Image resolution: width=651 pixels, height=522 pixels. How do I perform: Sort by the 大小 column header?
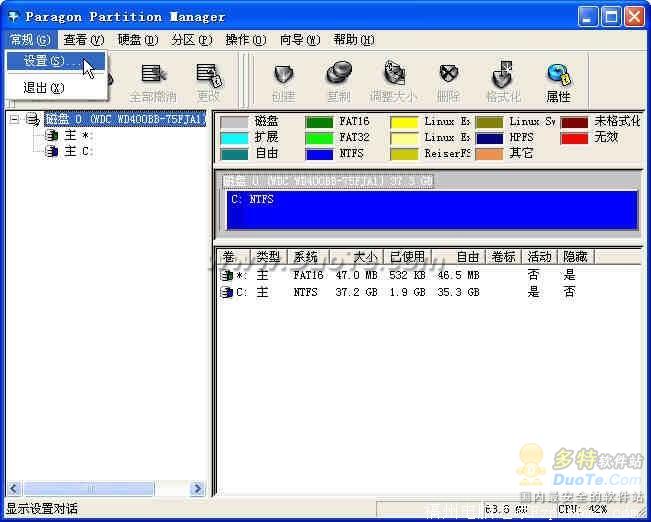pyautogui.click(x=356, y=257)
